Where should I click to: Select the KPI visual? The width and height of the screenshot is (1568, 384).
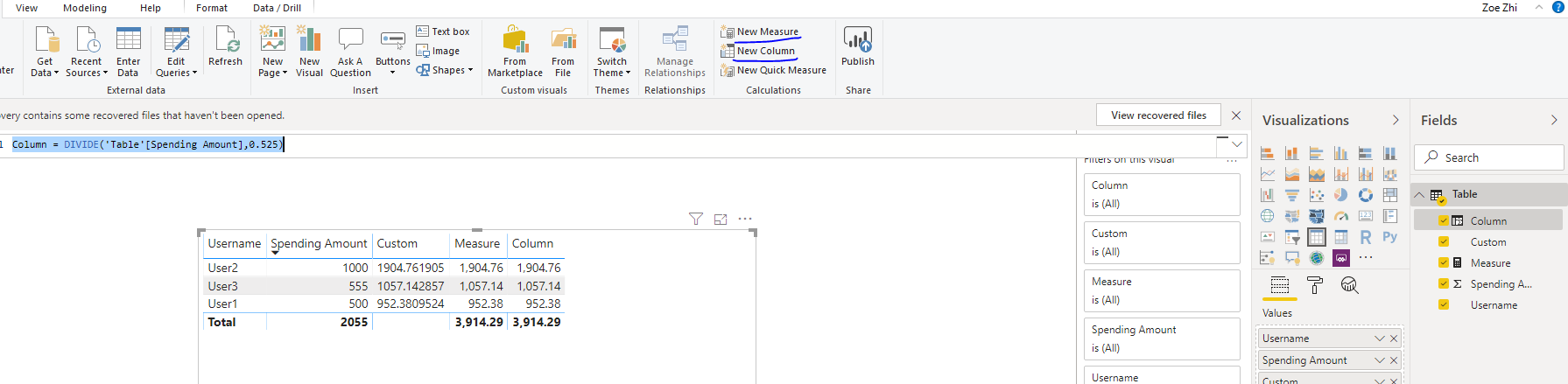(1267, 237)
